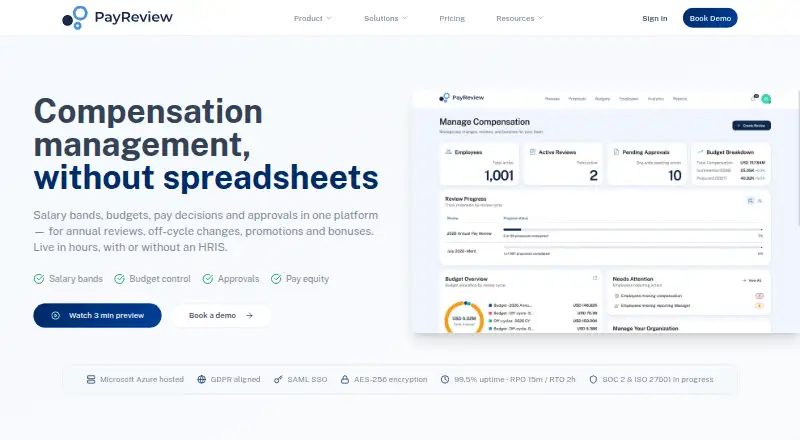The height and width of the screenshot is (440, 800).
Task: Click the July Merit review progress bar
Action: point(633,248)
